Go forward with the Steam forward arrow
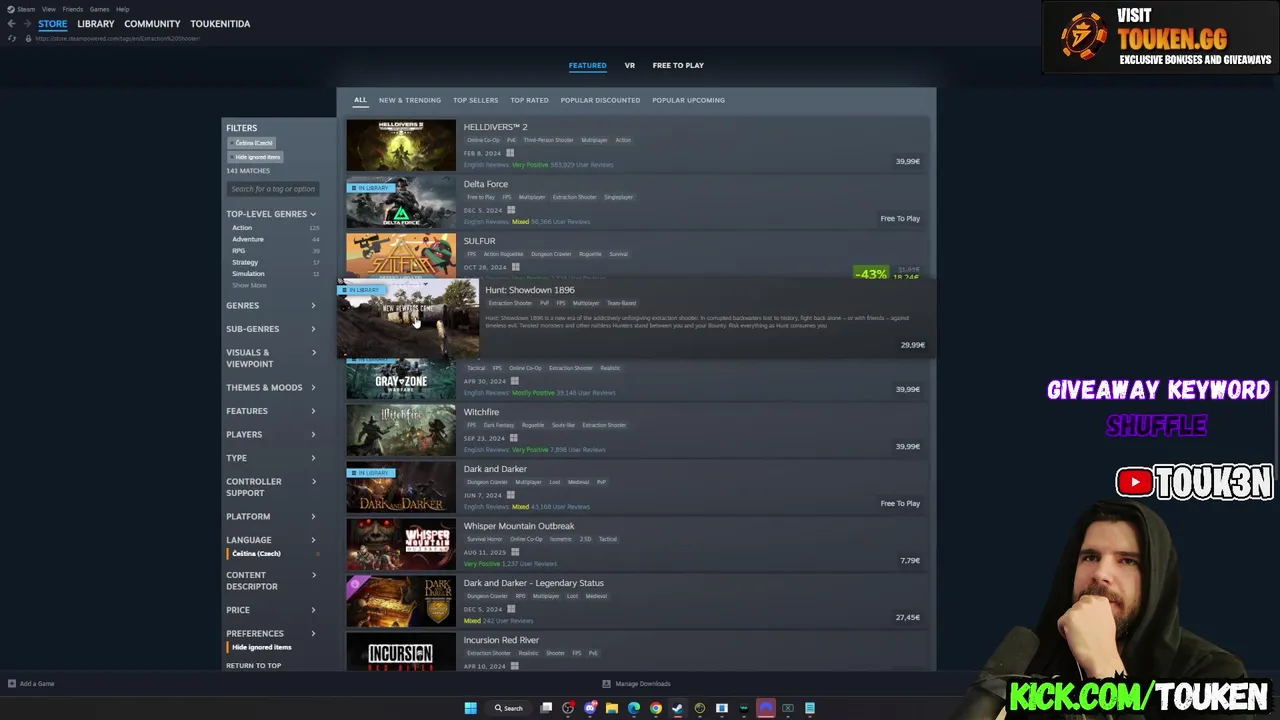 coord(26,24)
